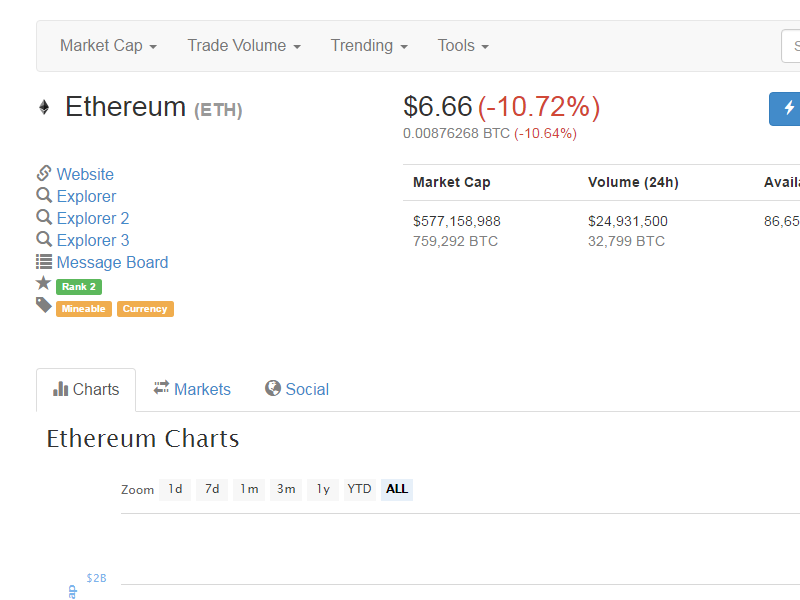Click the exchange arrows icon beside Markets

pos(161,388)
